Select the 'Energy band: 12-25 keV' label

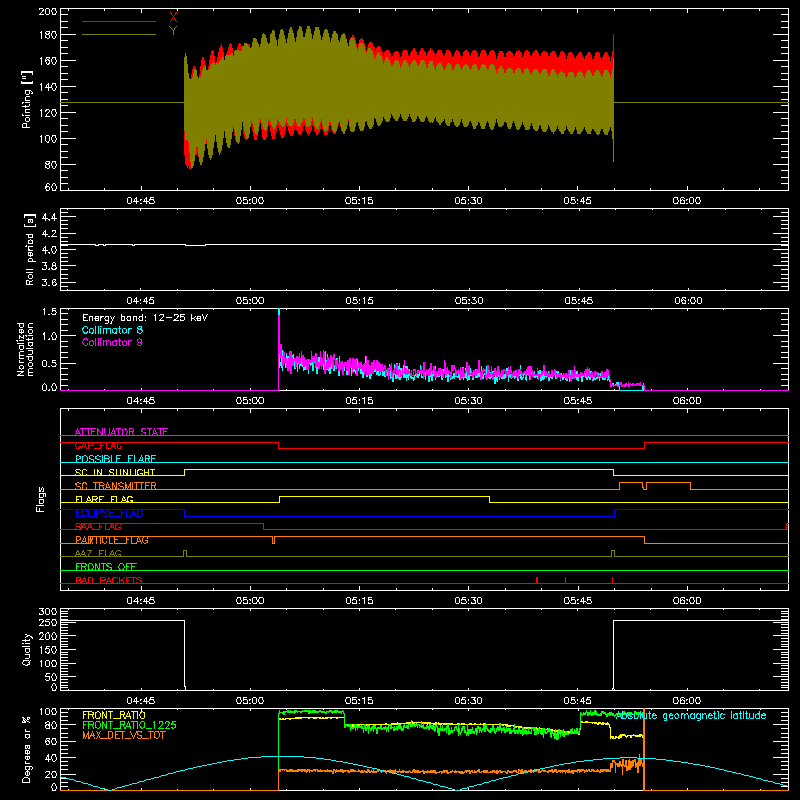145,318
